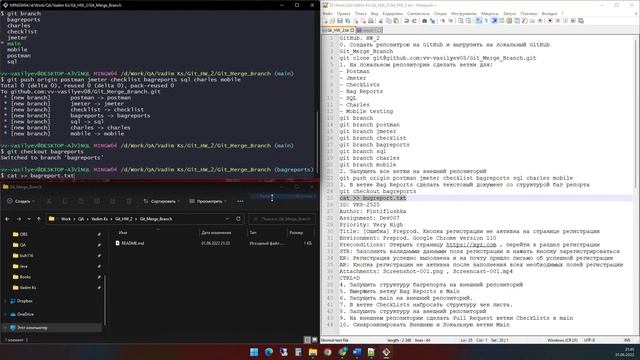This screenshot has width=640, height=360.
Task: Click the Forward arrow in File Explorer
Action: [18, 219]
